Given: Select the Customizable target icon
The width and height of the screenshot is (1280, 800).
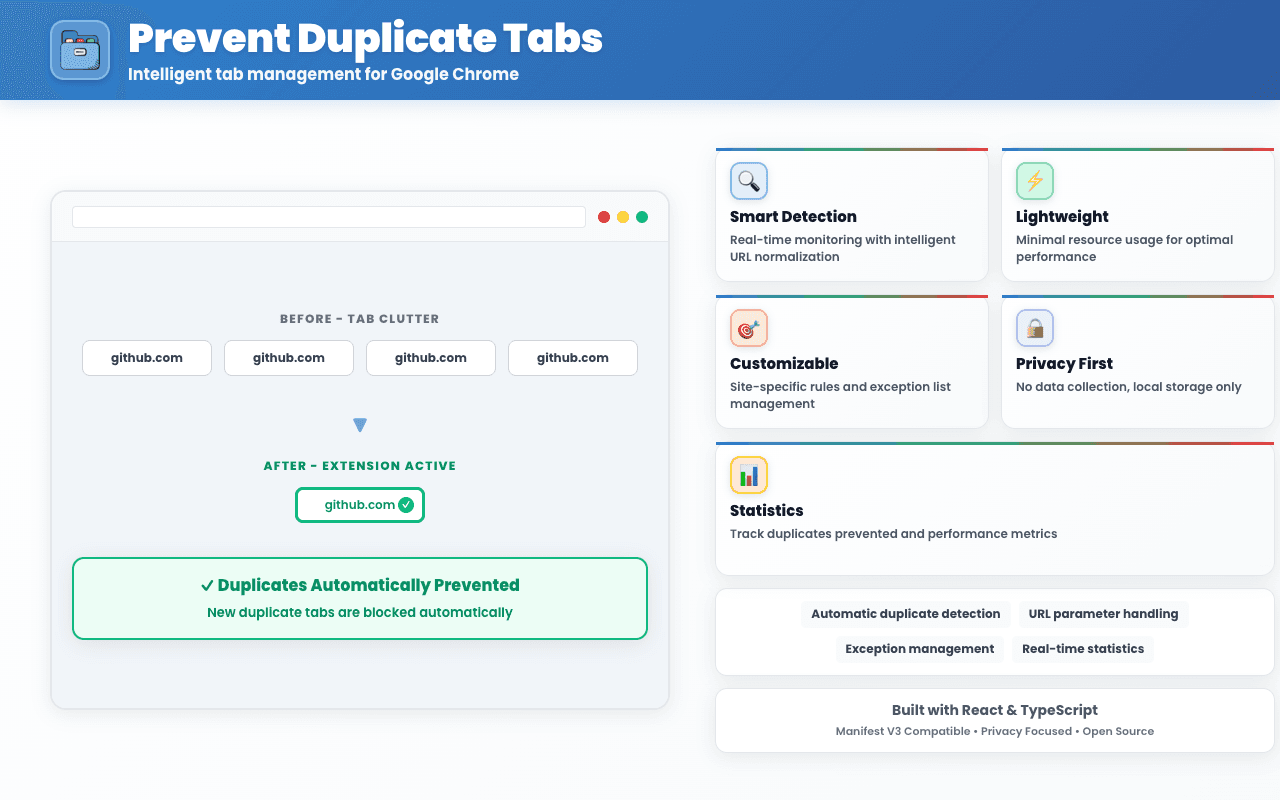Looking at the screenshot, I should pos(749,328).
